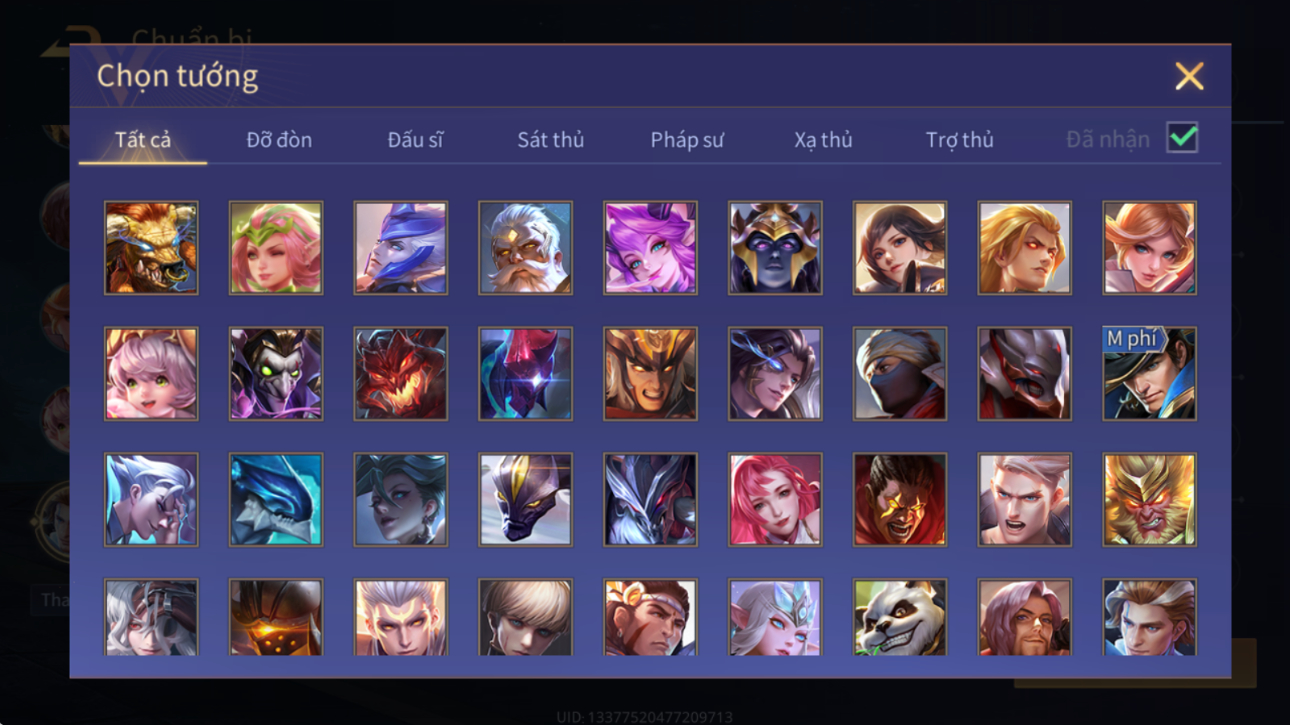Pick the pink-haired hero with green leaf crown

(276, 248)
